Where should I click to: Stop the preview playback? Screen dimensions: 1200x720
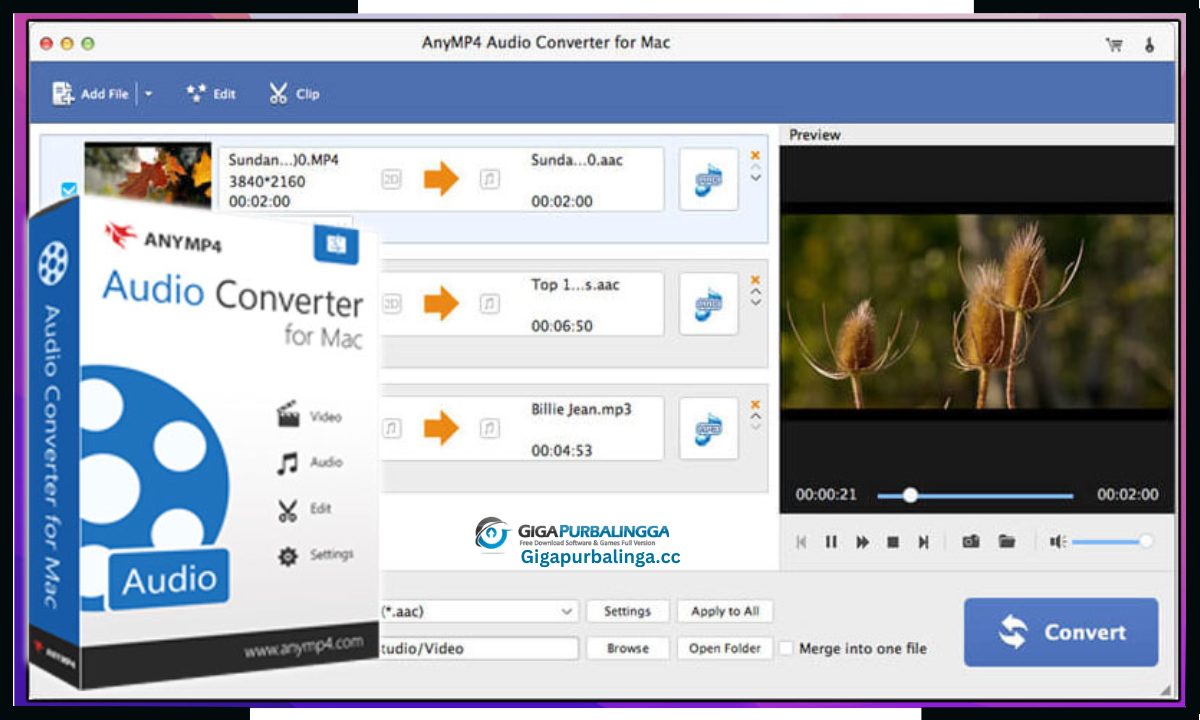click(x=893, y=542)
